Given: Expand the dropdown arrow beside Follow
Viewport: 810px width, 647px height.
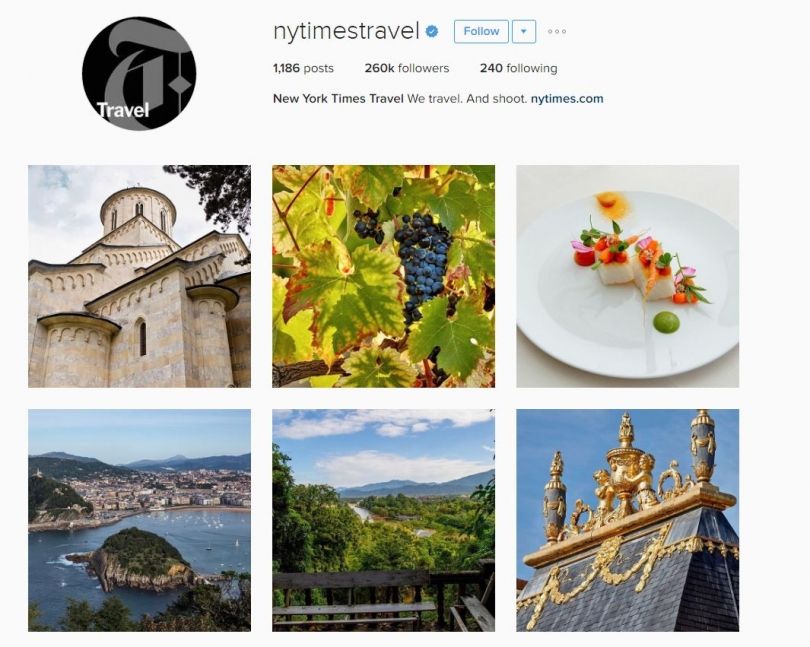Looking at the screenshot, I should point(524,32).
